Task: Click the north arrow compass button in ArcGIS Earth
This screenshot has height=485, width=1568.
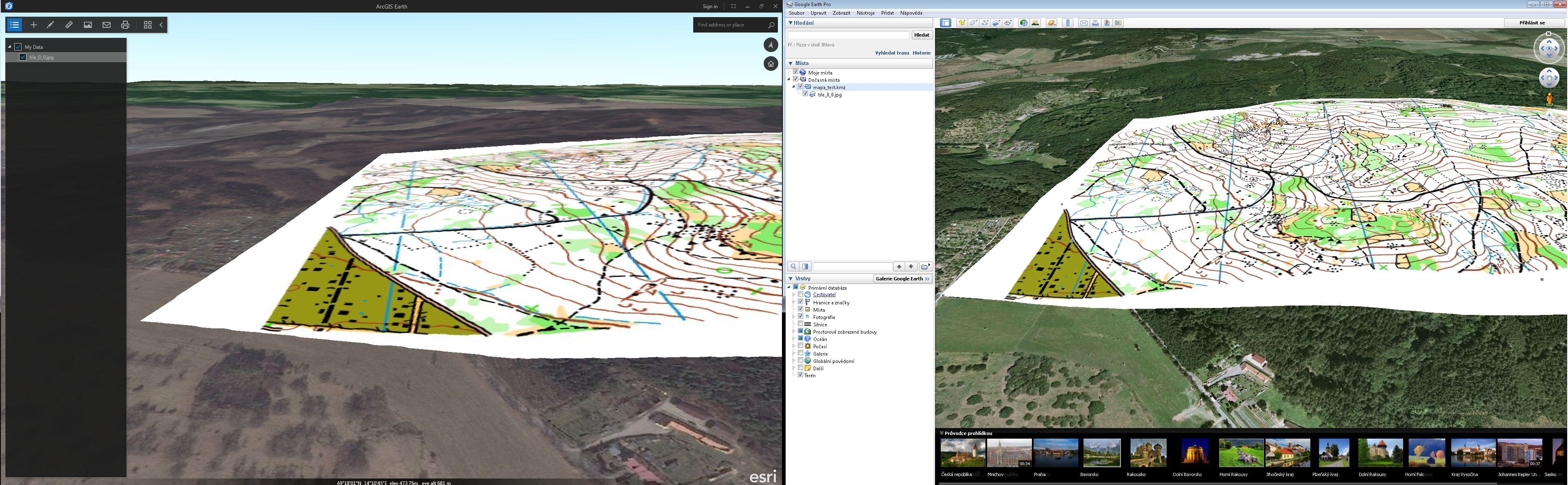Action: [x=771, y=44]
